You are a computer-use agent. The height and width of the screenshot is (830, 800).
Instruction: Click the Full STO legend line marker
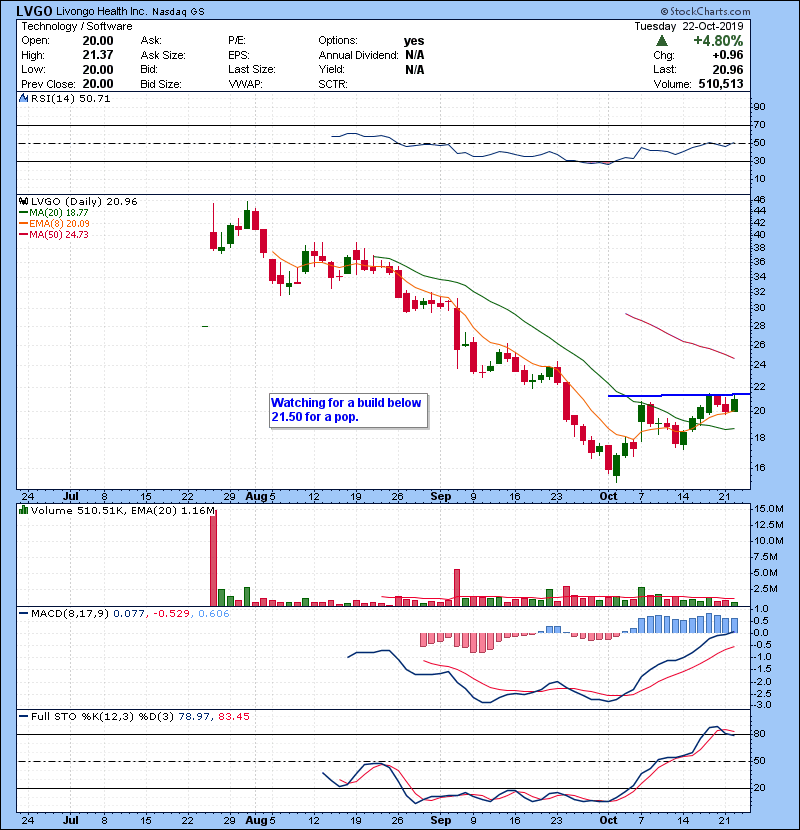coord(23,716)
